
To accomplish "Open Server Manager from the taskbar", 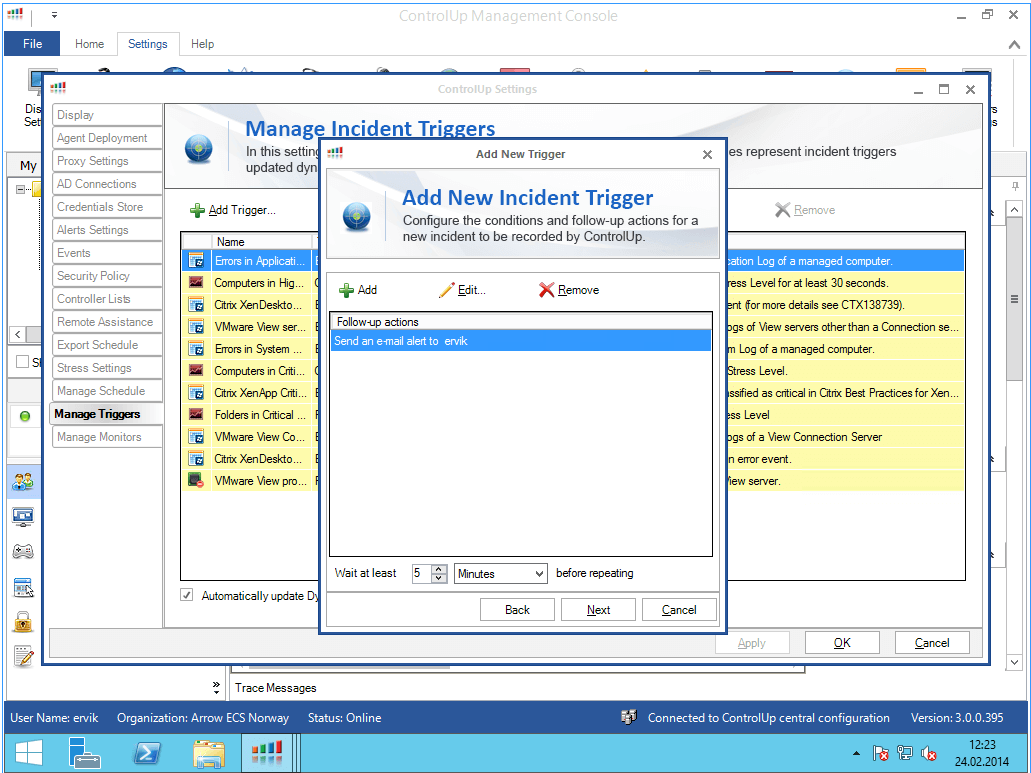I will click(84, 753).
